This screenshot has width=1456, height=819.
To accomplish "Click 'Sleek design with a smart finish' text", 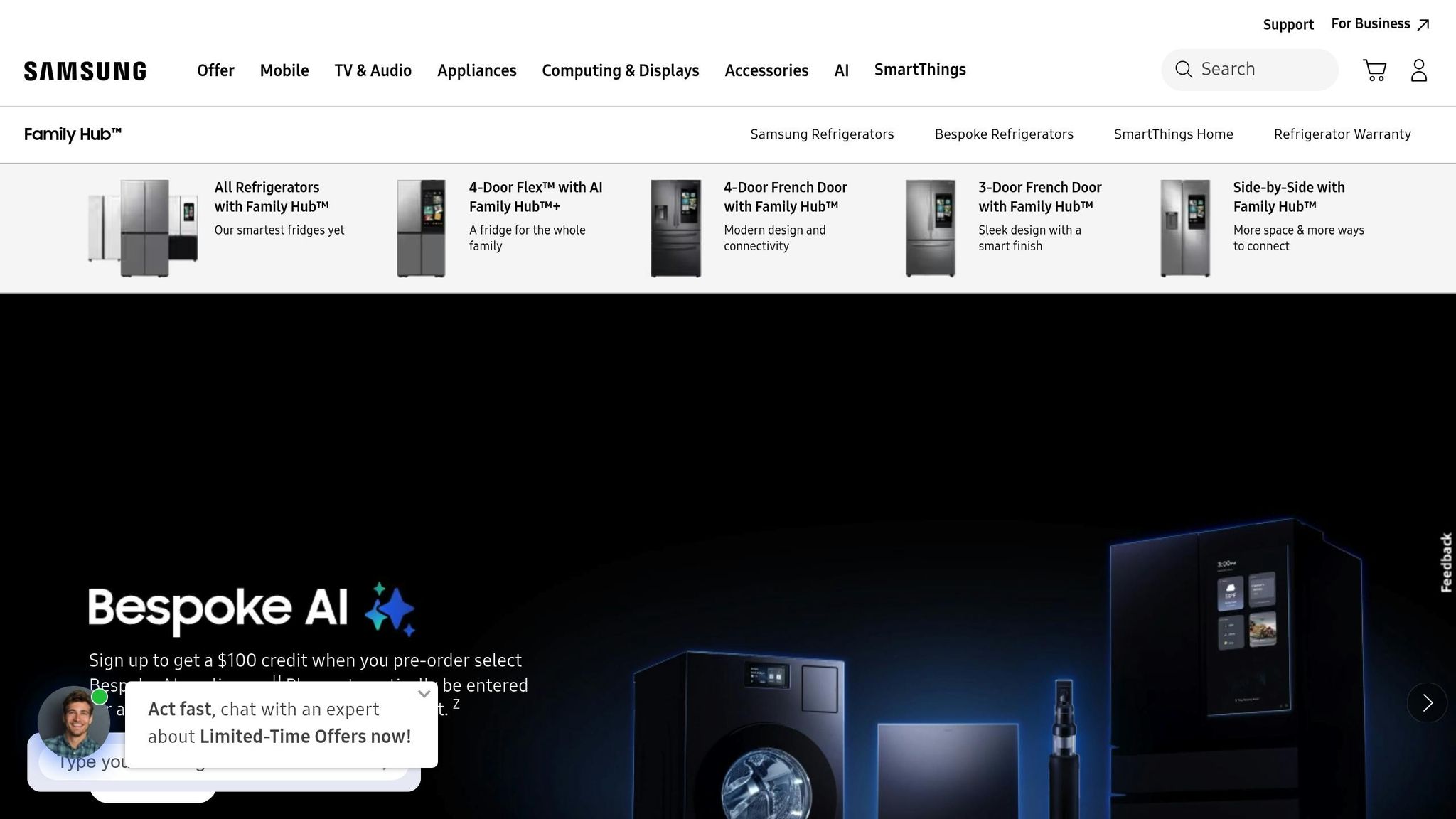I will (x=1029, y=238).
